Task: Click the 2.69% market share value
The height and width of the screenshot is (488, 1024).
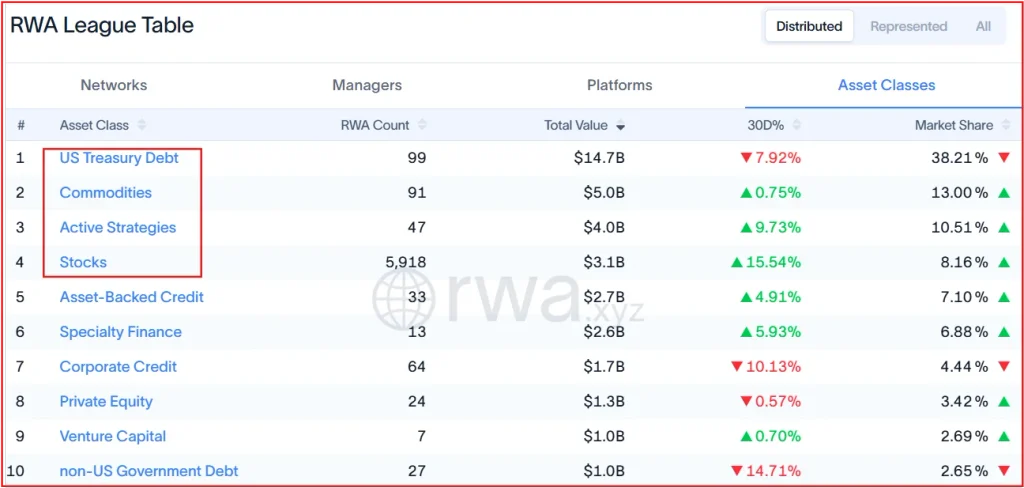Action: [964, 436]
